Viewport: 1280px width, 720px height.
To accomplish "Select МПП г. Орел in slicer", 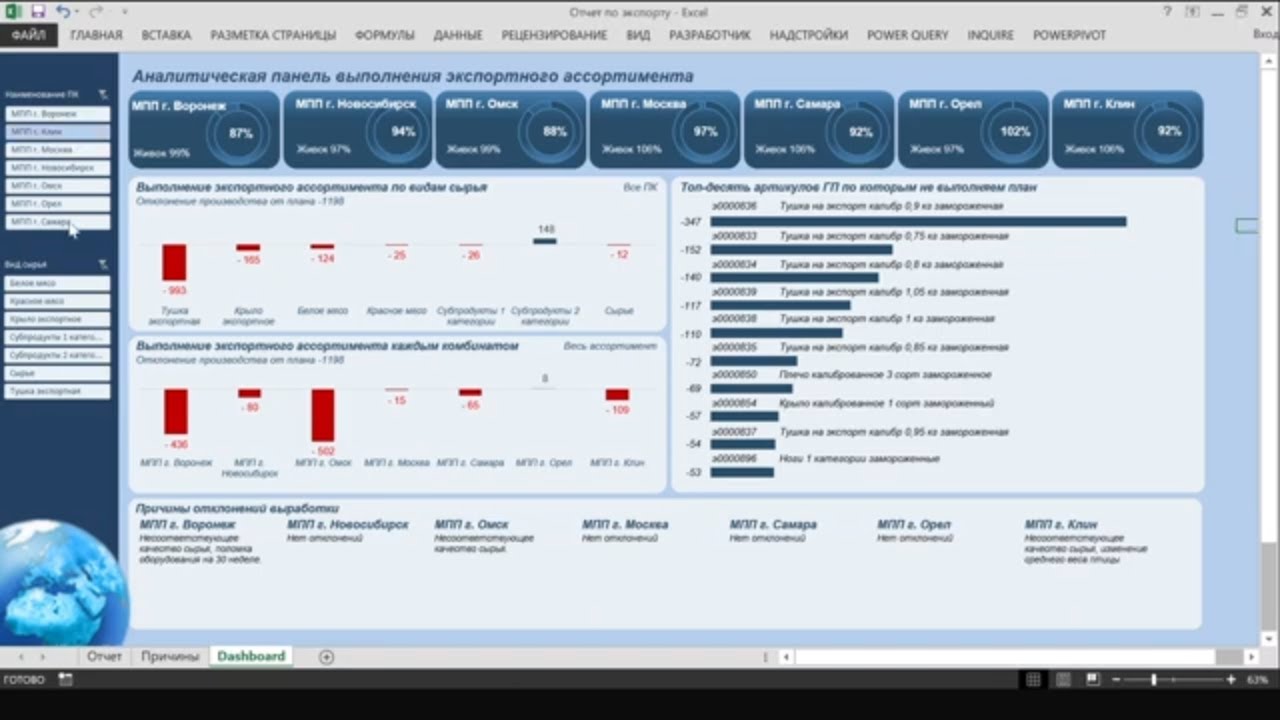I will tap(57, 204).
